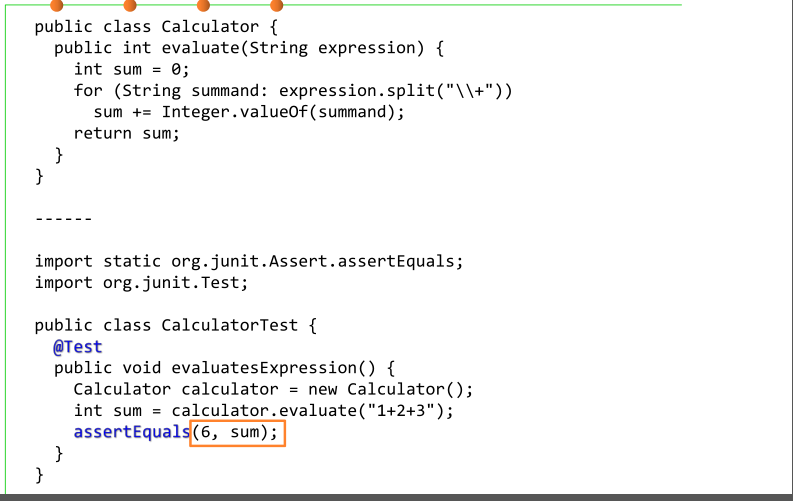
Task: Select the fourth orange dot marker
Action: point(276,5)
